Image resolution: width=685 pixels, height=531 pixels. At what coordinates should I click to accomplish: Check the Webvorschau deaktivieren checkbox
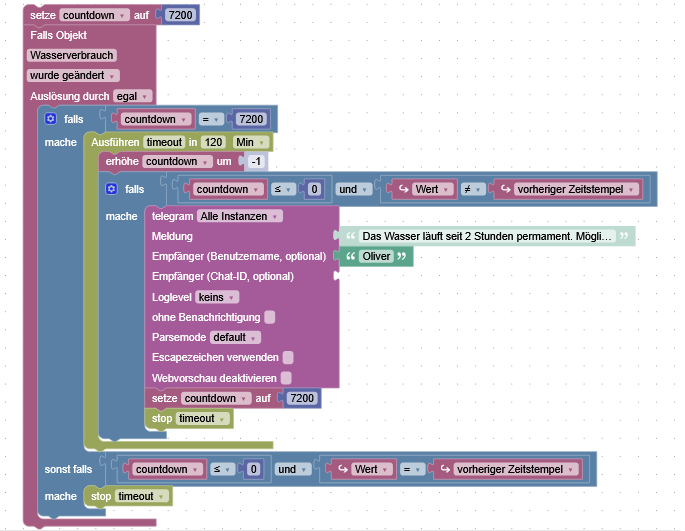(287, 378)
